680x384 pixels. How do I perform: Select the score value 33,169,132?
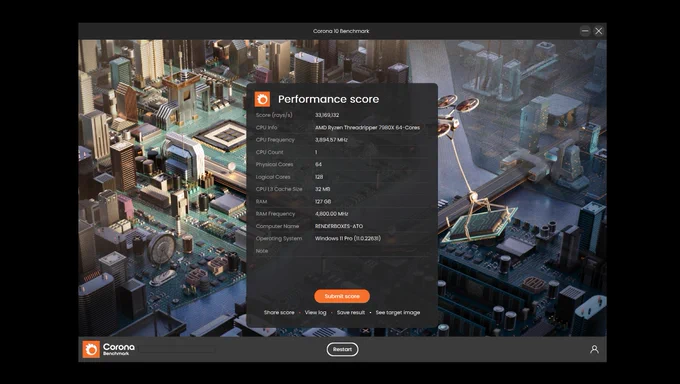click(327, 115)
